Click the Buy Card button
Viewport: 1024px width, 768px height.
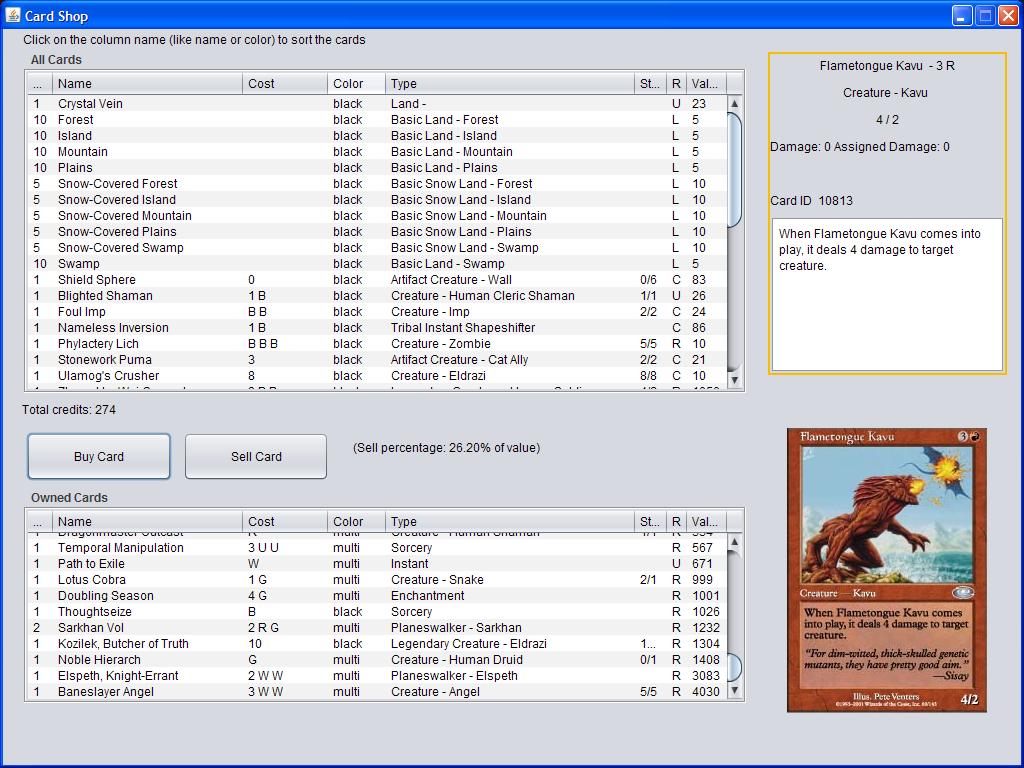(x=99, y=457)
